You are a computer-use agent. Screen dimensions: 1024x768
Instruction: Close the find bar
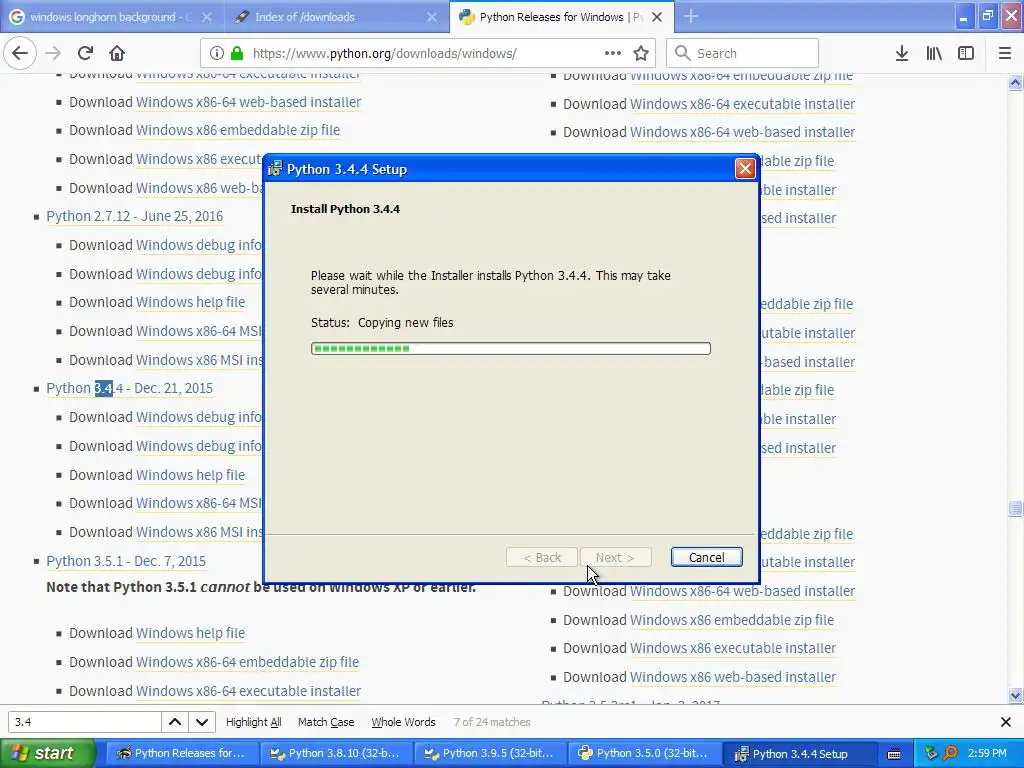click(1006, 722)
